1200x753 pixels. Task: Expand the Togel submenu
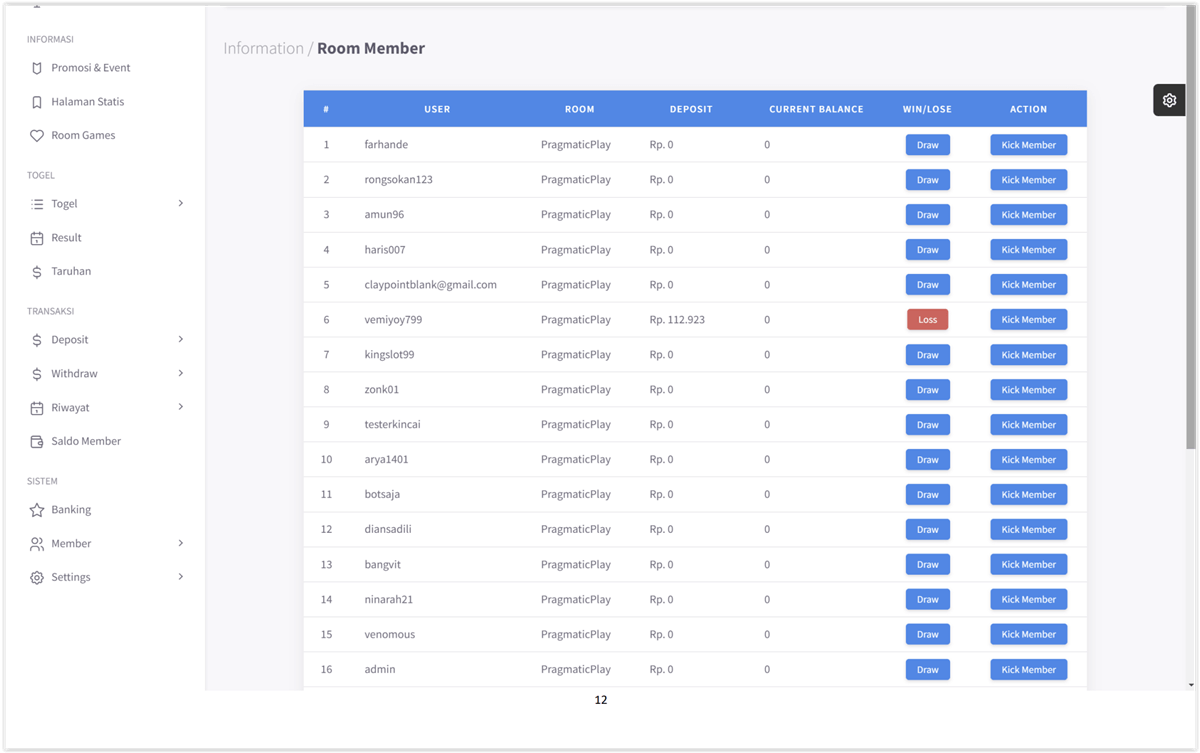(181, 203)
